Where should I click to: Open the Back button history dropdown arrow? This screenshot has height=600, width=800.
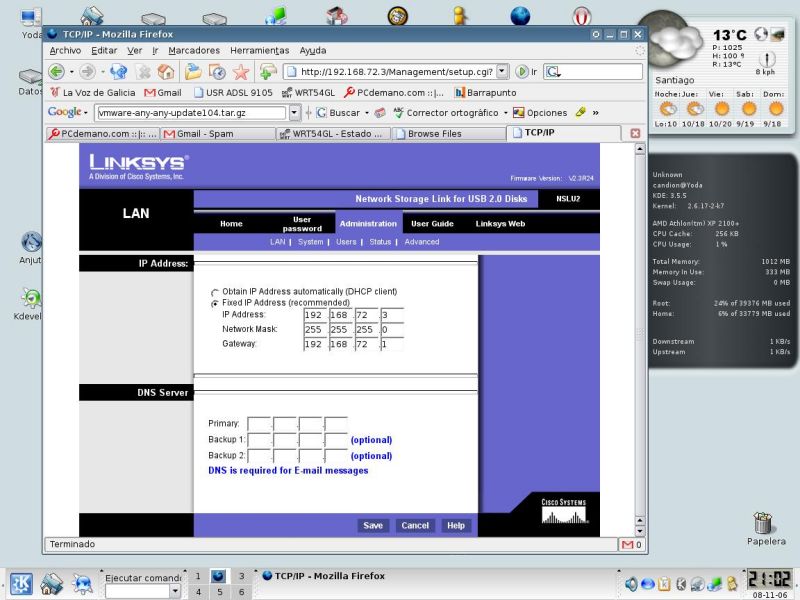click(x=71, y=72)
